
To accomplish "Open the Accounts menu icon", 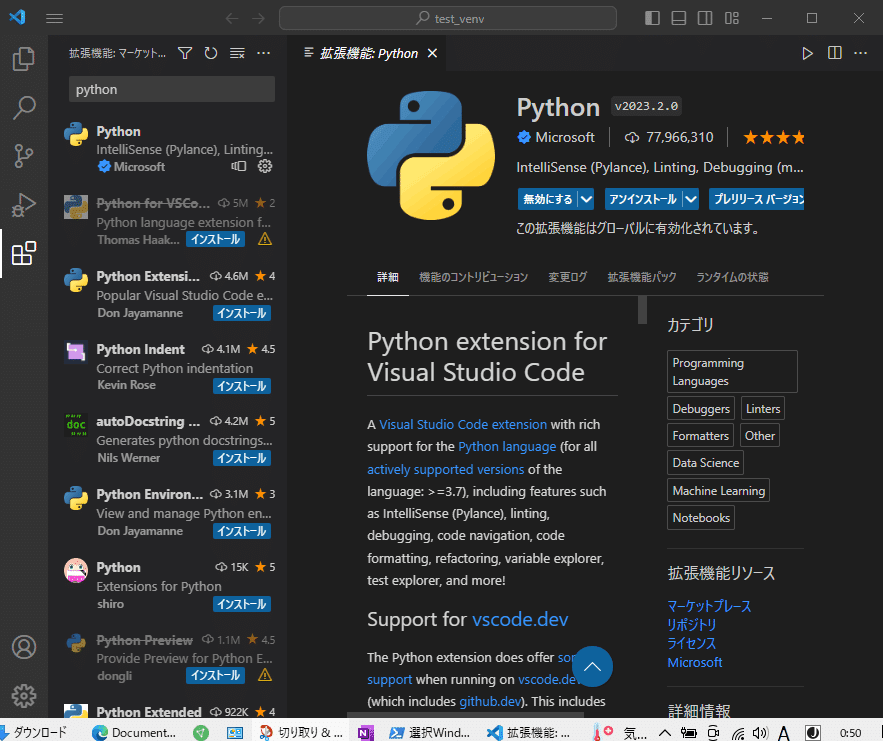I will 24,647.
